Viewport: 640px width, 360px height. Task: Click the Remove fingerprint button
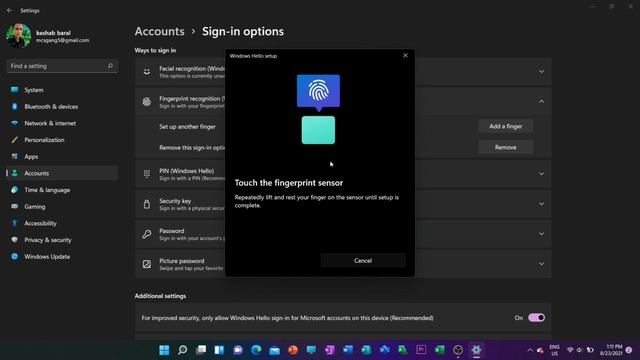click(506, 147)
